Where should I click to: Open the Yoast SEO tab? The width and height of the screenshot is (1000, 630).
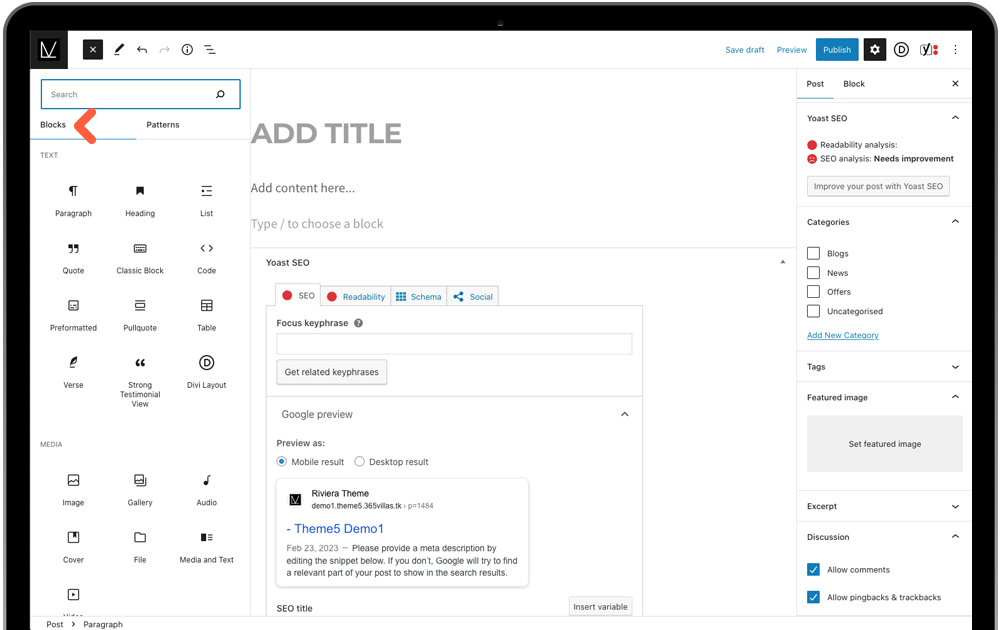click(x=298, y=296)
